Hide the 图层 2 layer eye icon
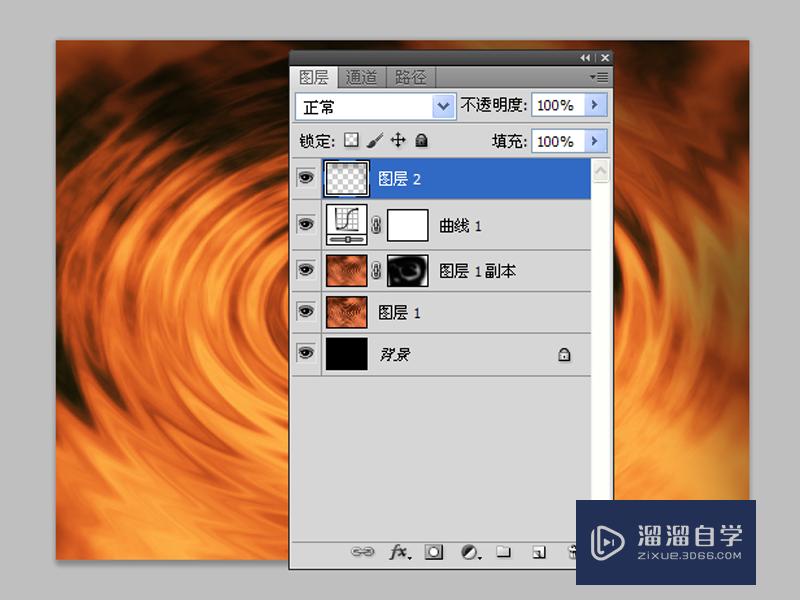This screenshot has height=600, width=800. click(306, 178)
